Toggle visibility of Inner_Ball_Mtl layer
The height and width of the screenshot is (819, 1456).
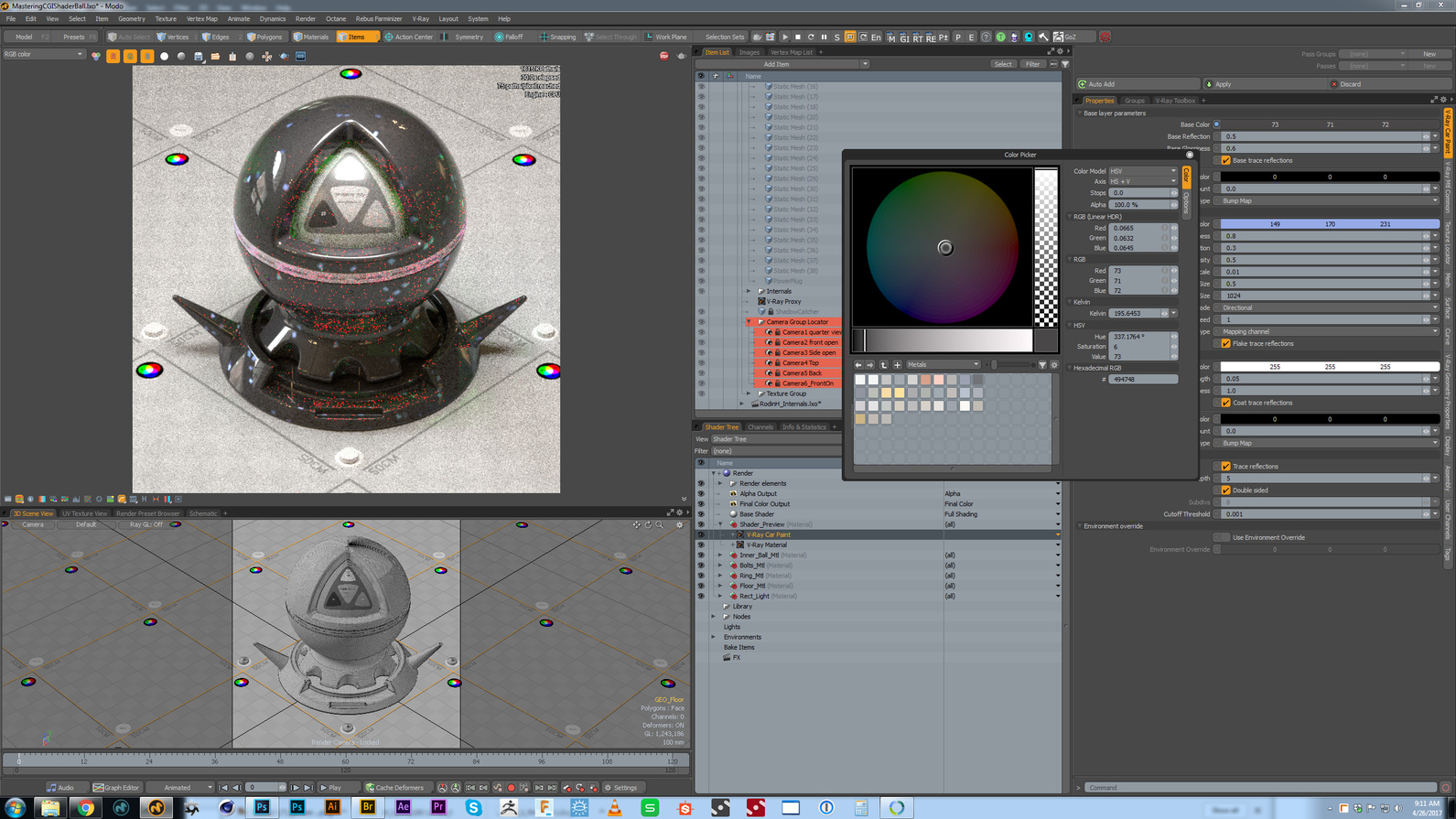[x=701, y=555]
